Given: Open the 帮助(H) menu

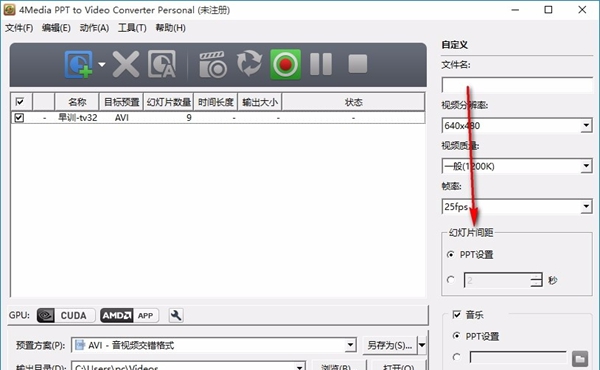Looking at the screenshot, I should pos(170,28).
